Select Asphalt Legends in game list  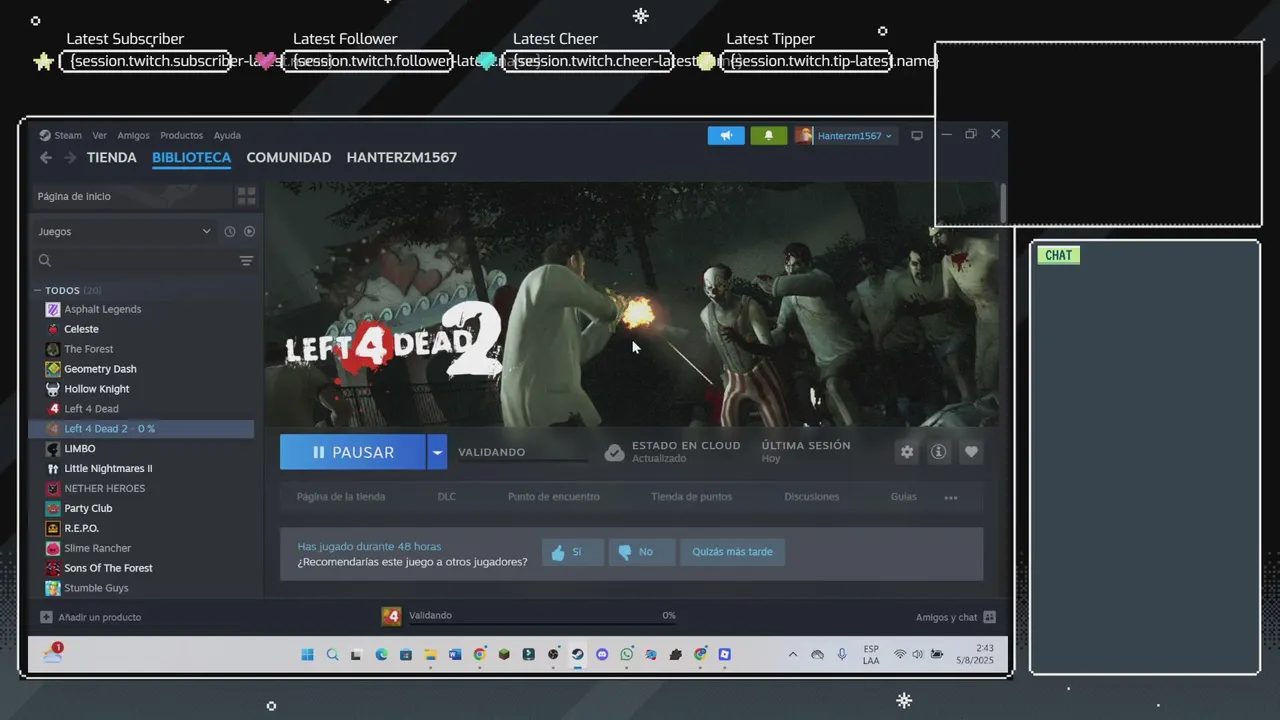coord(141,309)
